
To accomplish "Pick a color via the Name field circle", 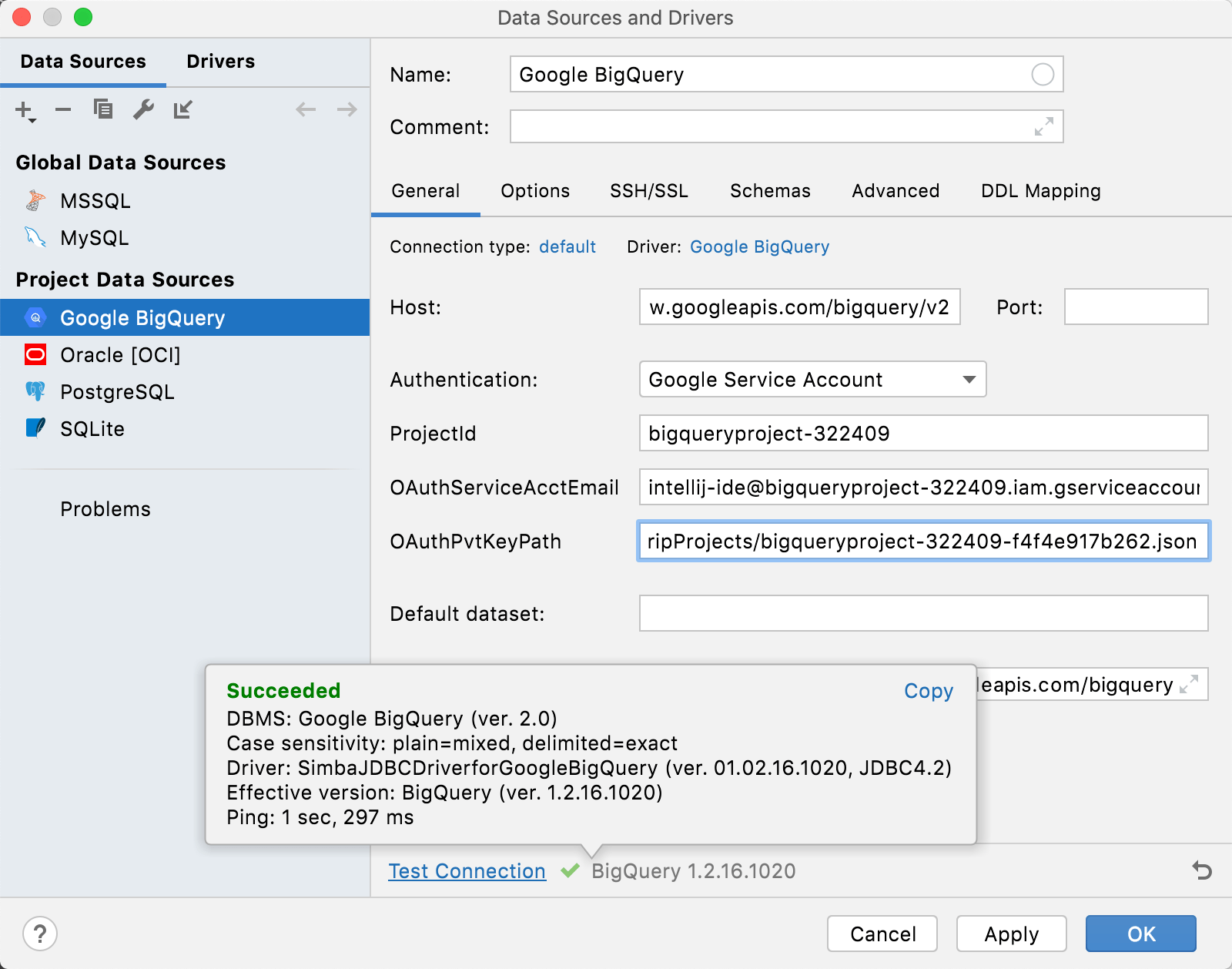I will click(1043, 75).
